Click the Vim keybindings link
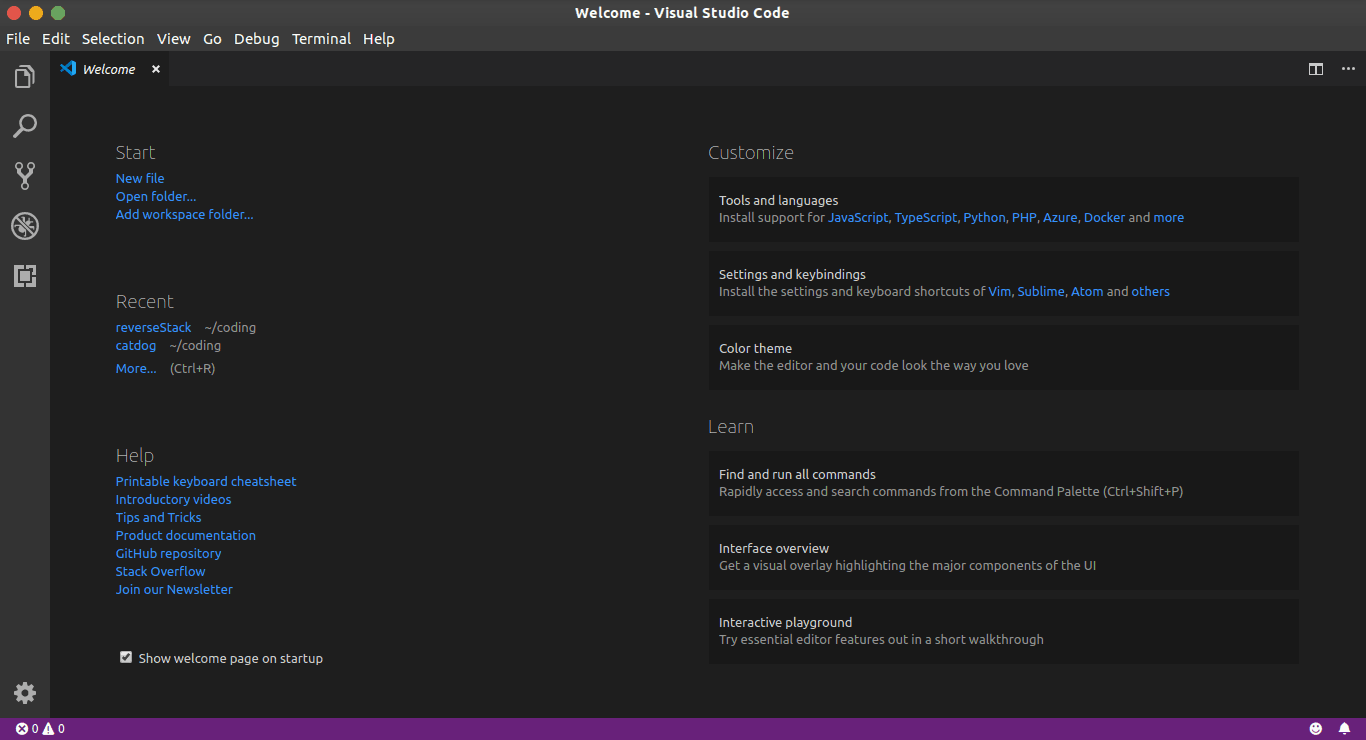This screenshot has width=1366, height=740. (1000, 291)
